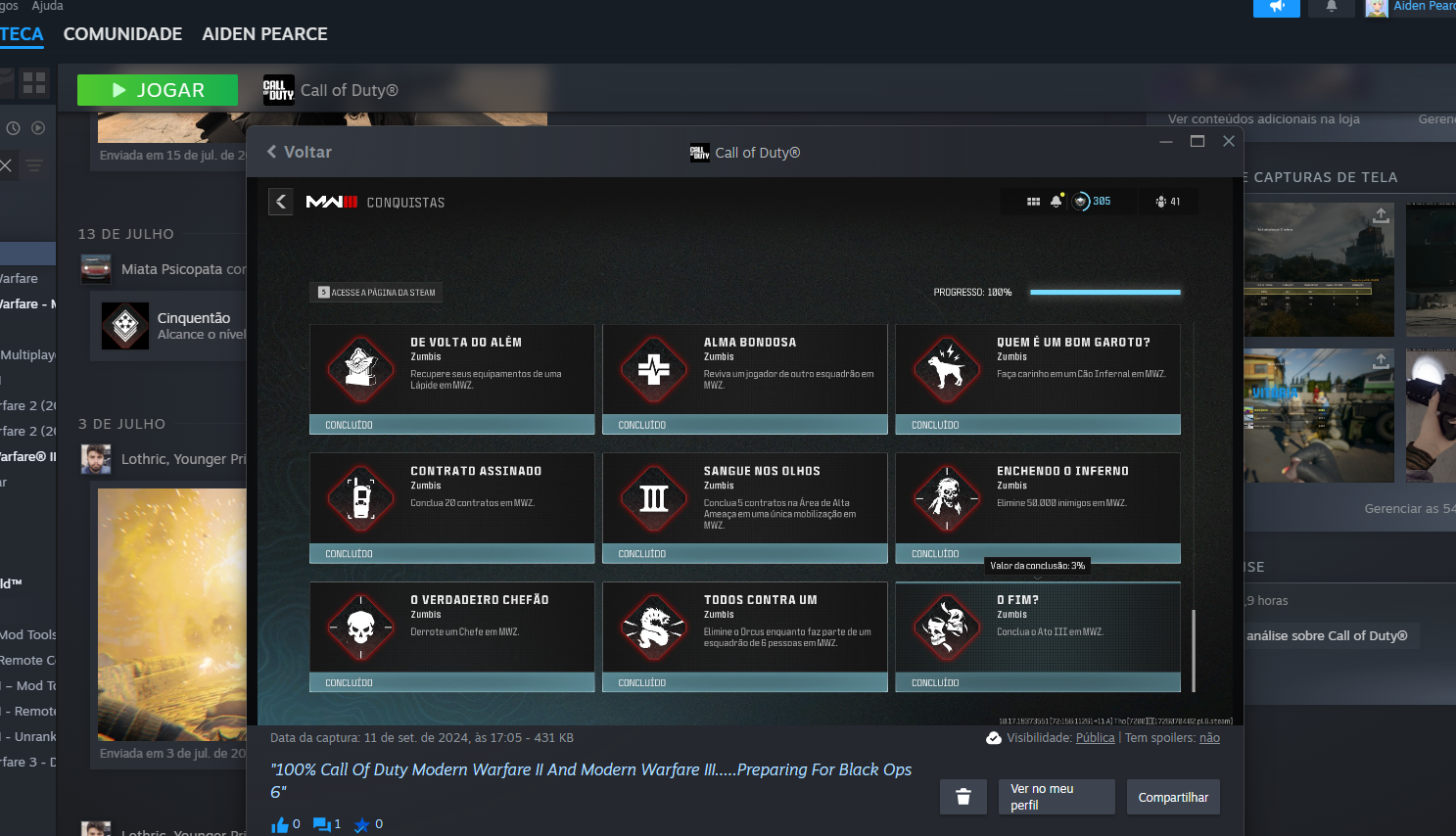The height and width of the screenshot is (836, 1456).
Task: Select the Enchendo o Inferno achievement icon
Action: point(946,498)
